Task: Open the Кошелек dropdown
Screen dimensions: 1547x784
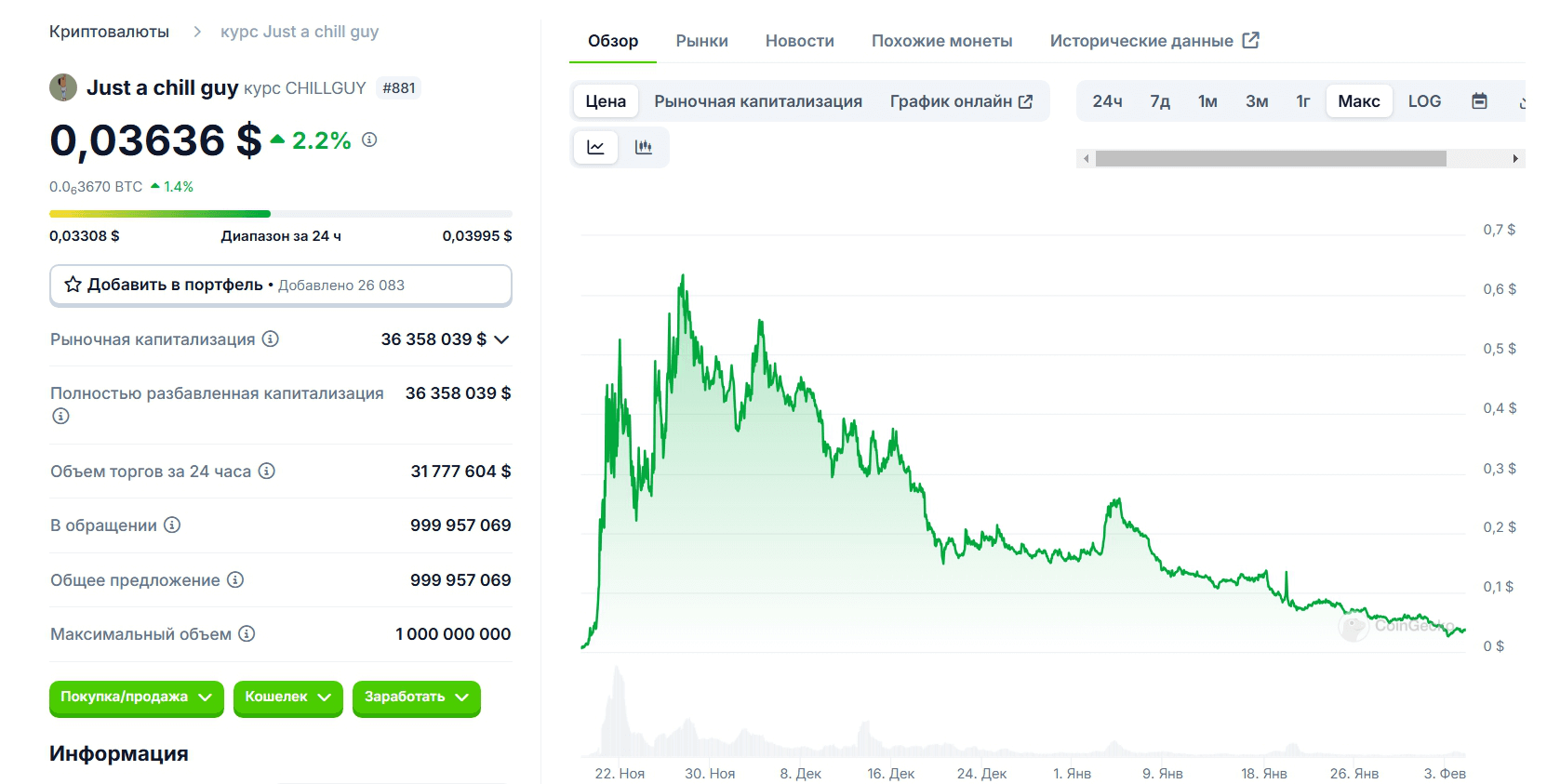Action: (288, 698)
